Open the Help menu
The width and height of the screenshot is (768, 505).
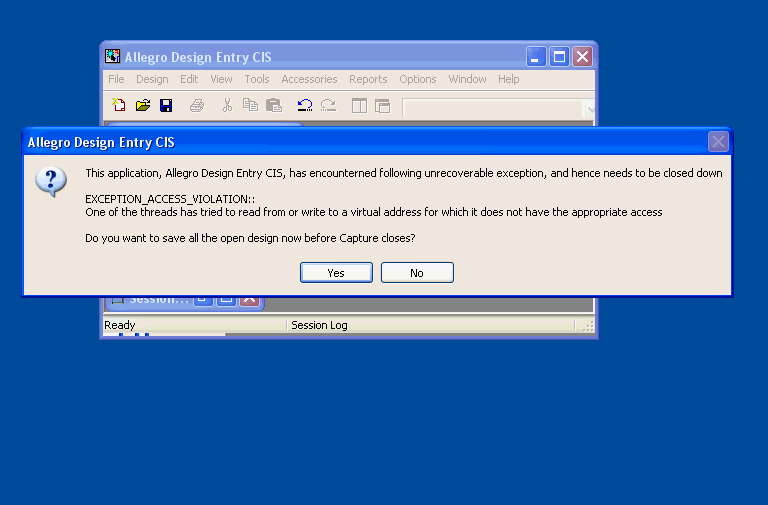[x=508, y=79]
